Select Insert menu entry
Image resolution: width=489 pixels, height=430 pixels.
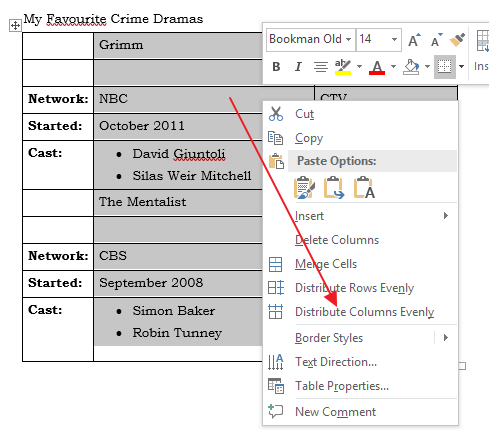[360, 216]
